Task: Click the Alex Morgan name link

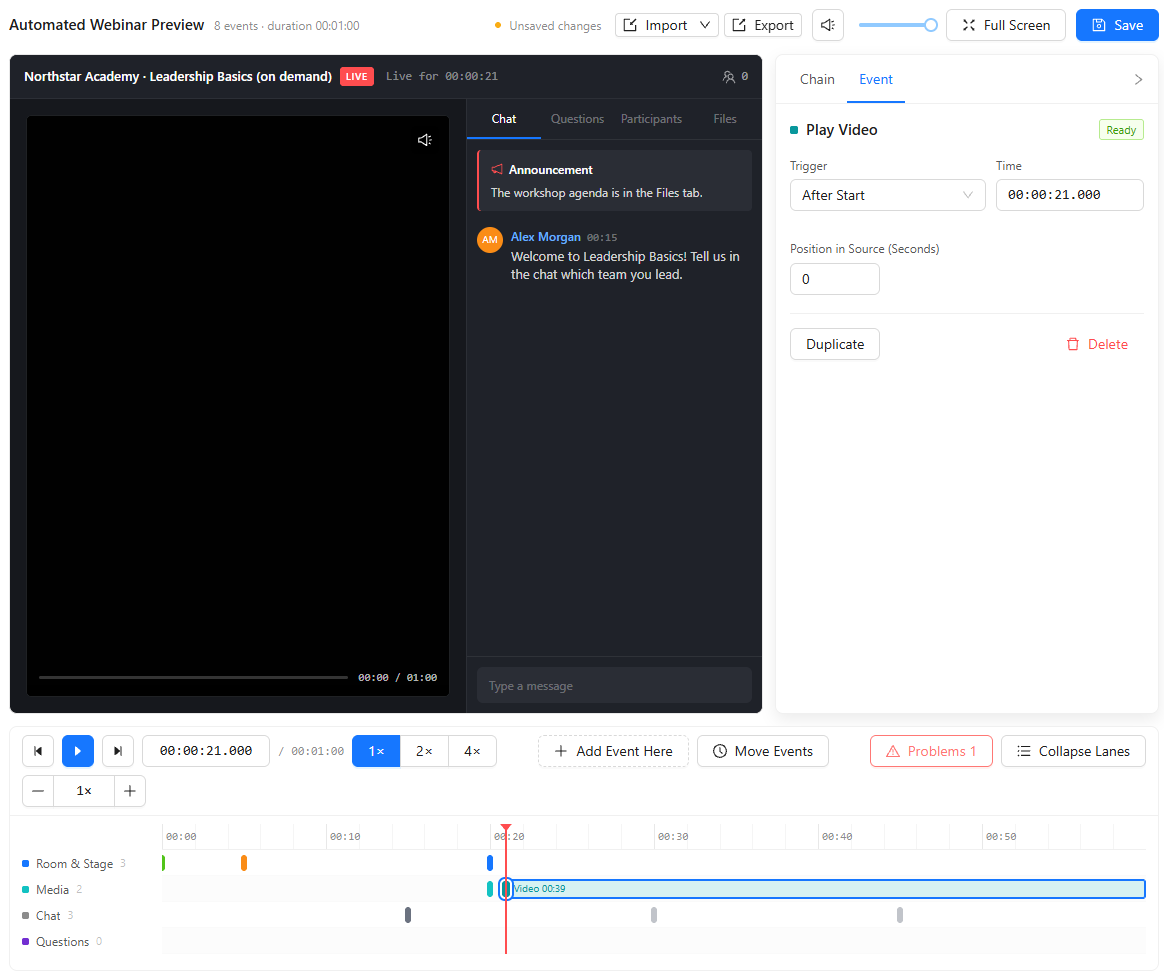Action: click(546, 237)
